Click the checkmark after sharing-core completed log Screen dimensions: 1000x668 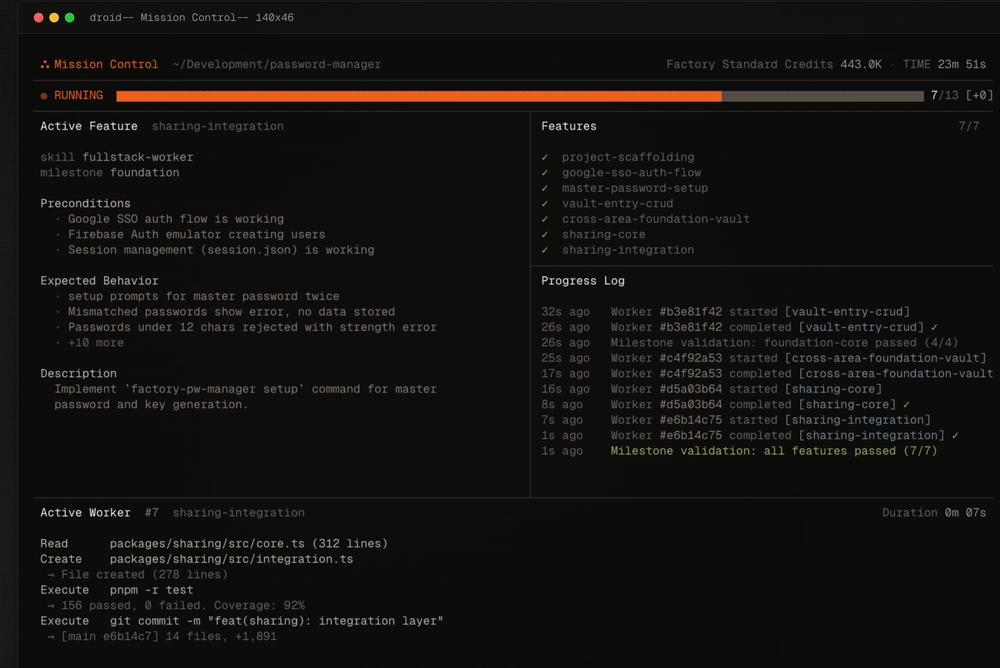point(906,405)
